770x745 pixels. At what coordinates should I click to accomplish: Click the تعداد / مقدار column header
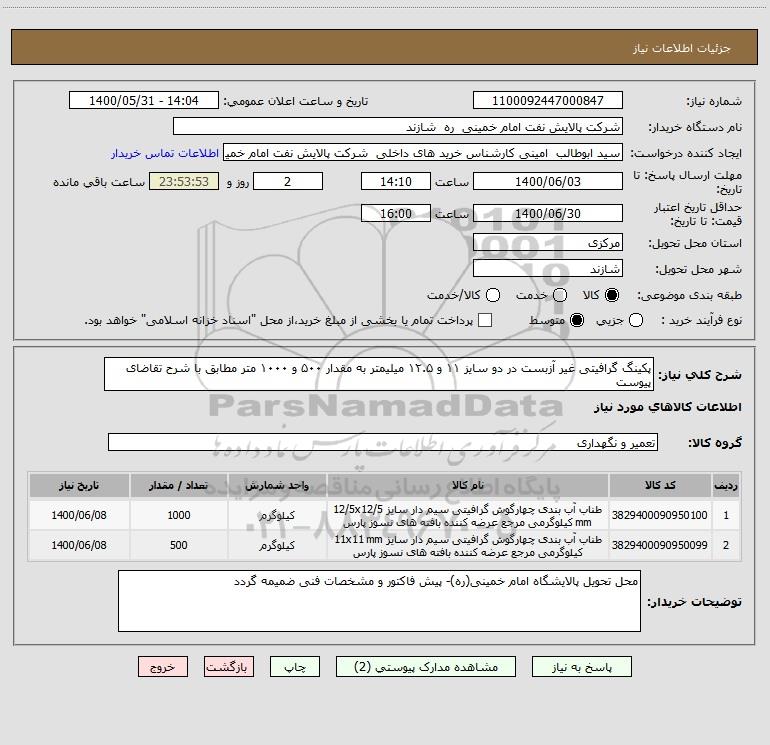pyautogui.click(x=178, y=485)
